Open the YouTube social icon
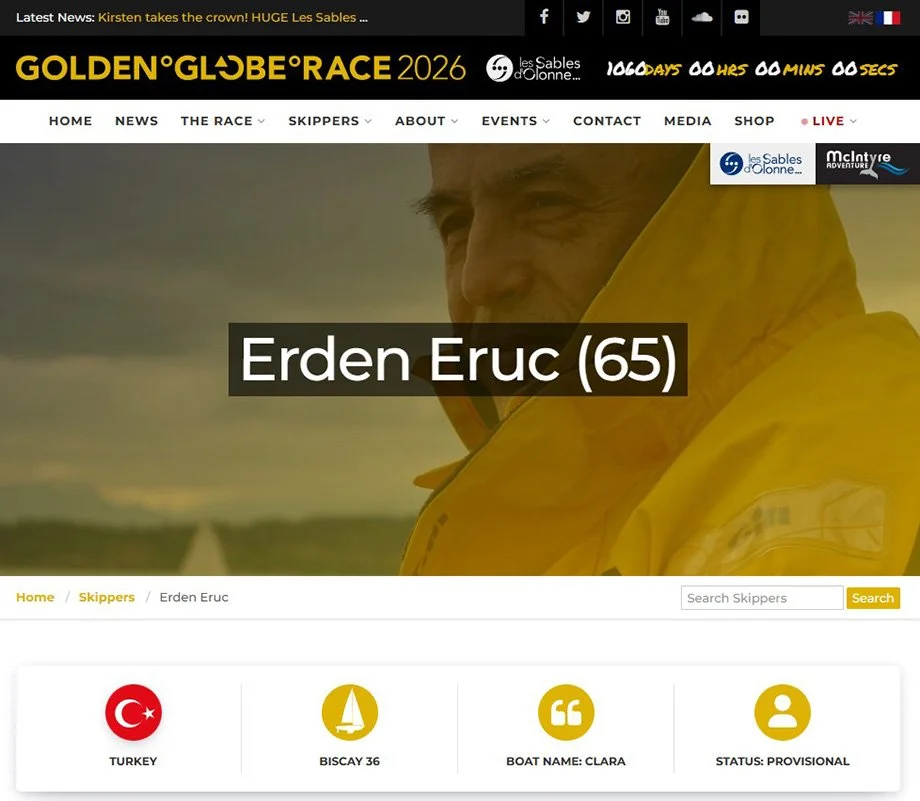The image size is (920, 801). tap(662, 17)
